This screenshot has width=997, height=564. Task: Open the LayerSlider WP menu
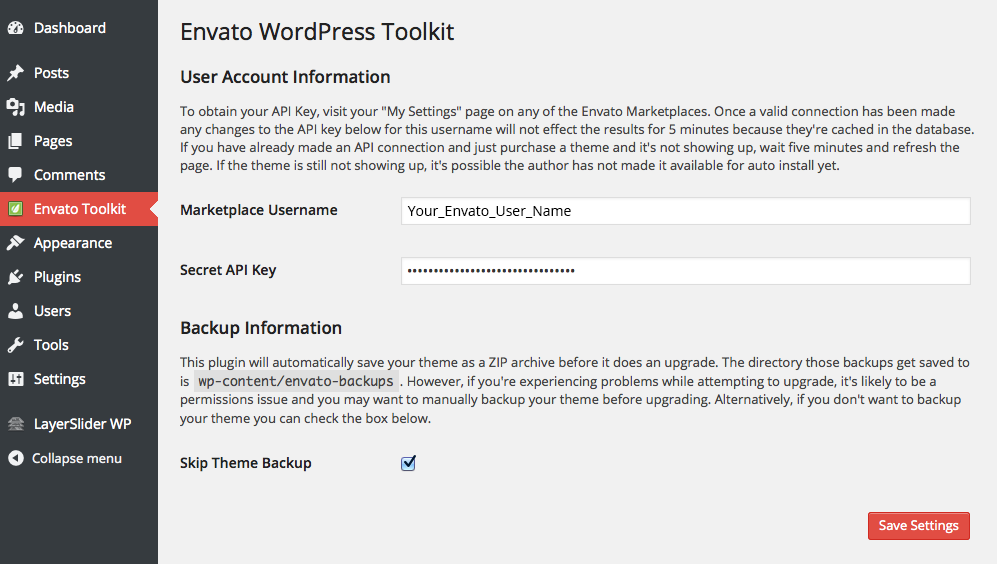coord(82,424)
